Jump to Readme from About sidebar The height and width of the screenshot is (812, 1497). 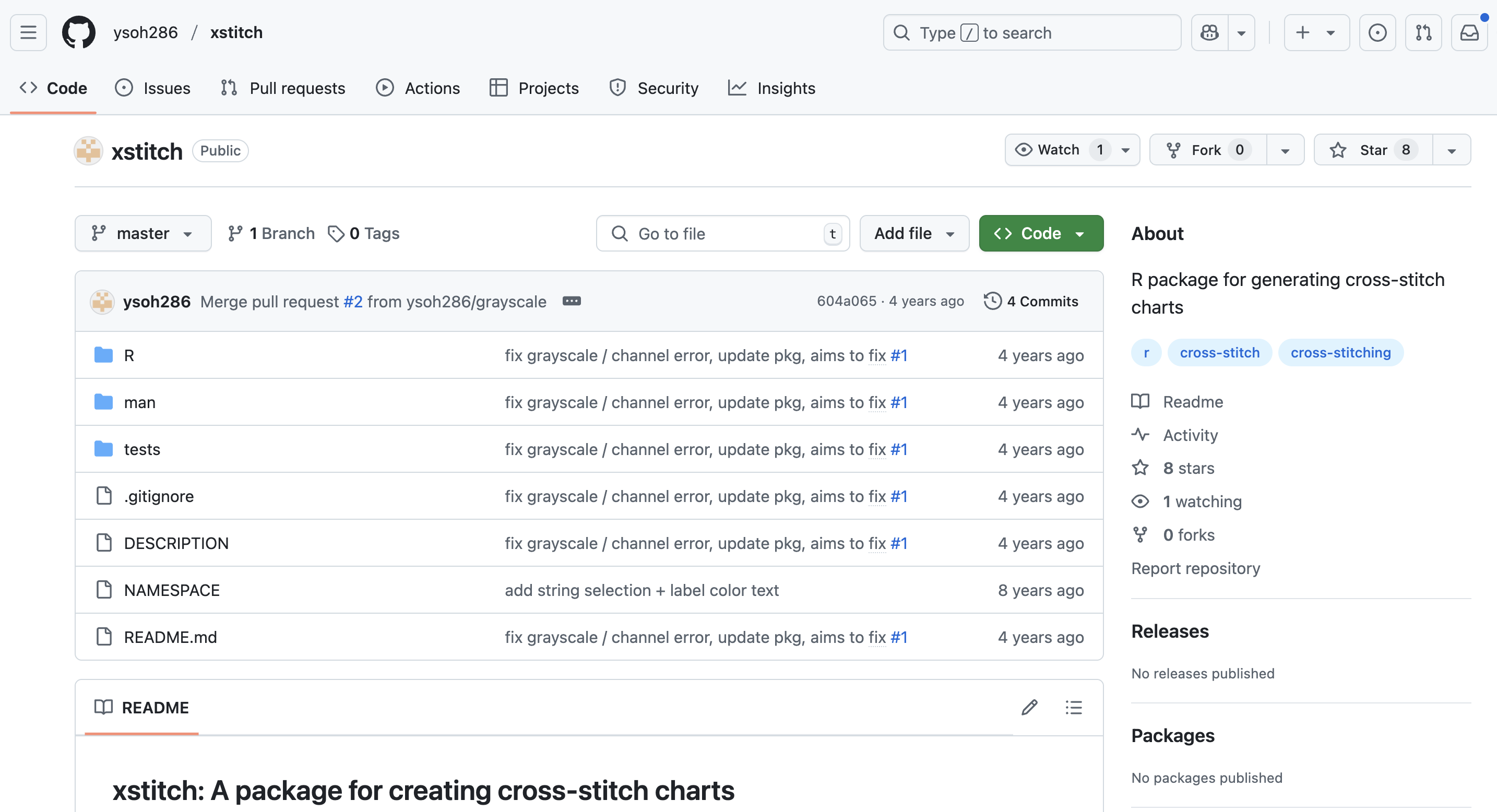1177,402
